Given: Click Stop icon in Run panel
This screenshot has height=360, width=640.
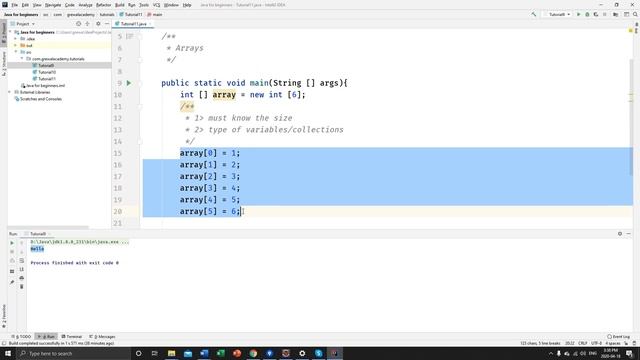Looking at the screenshot, I should [12, 252].
